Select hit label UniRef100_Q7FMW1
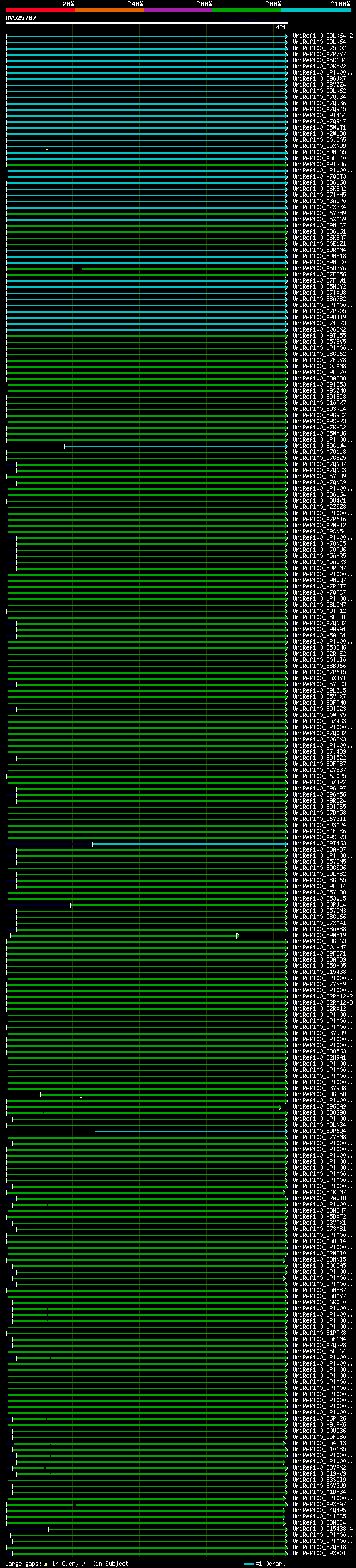 coord(319,280)
